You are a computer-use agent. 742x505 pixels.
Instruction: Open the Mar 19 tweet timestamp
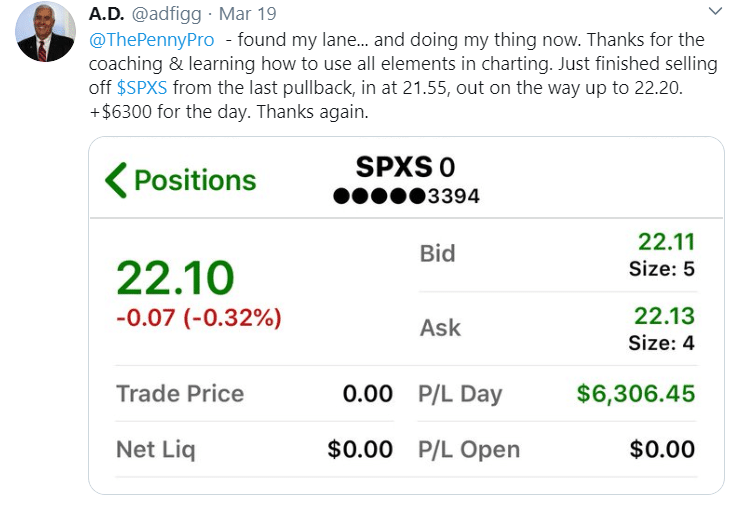247,14
